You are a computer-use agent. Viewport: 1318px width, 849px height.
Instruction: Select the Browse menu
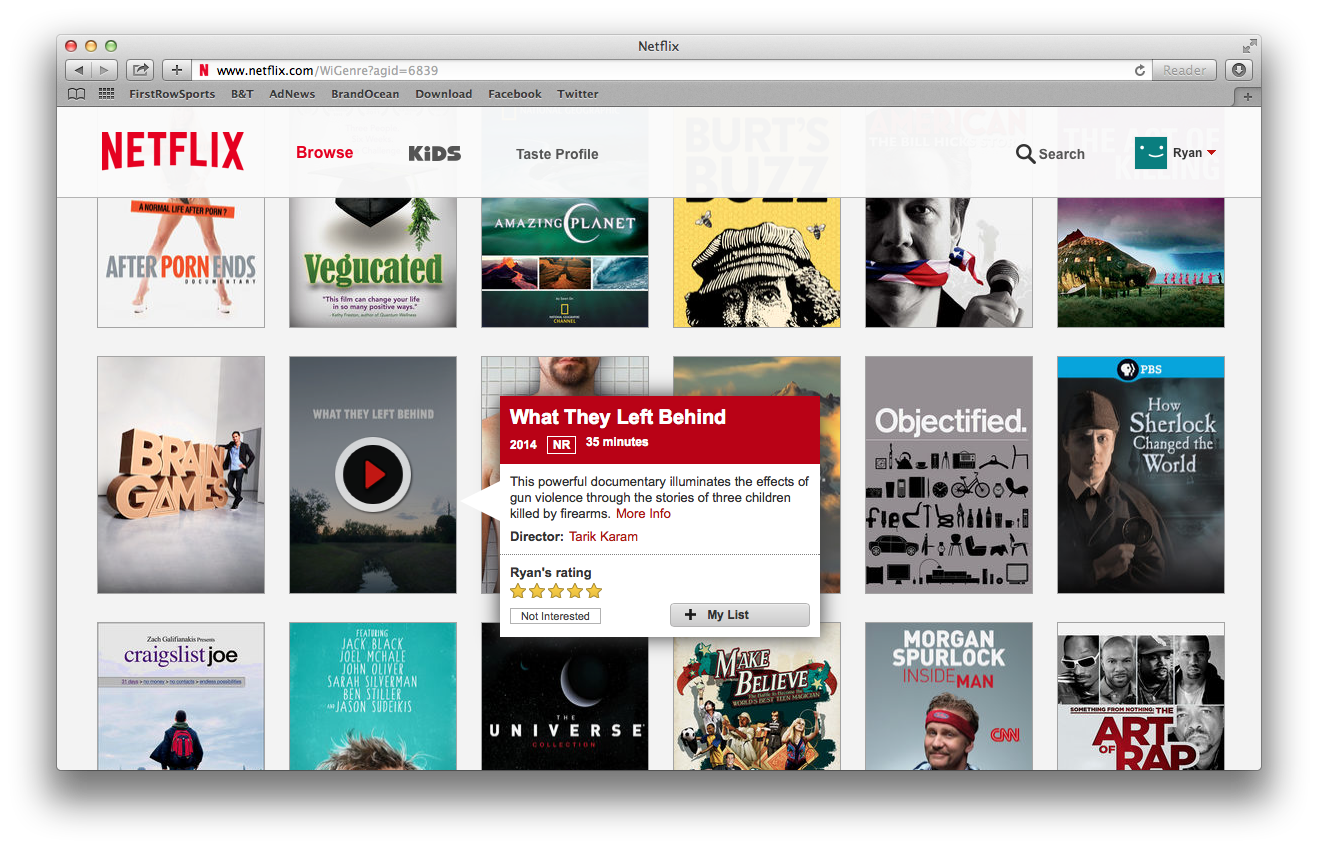tap(324, 152)
